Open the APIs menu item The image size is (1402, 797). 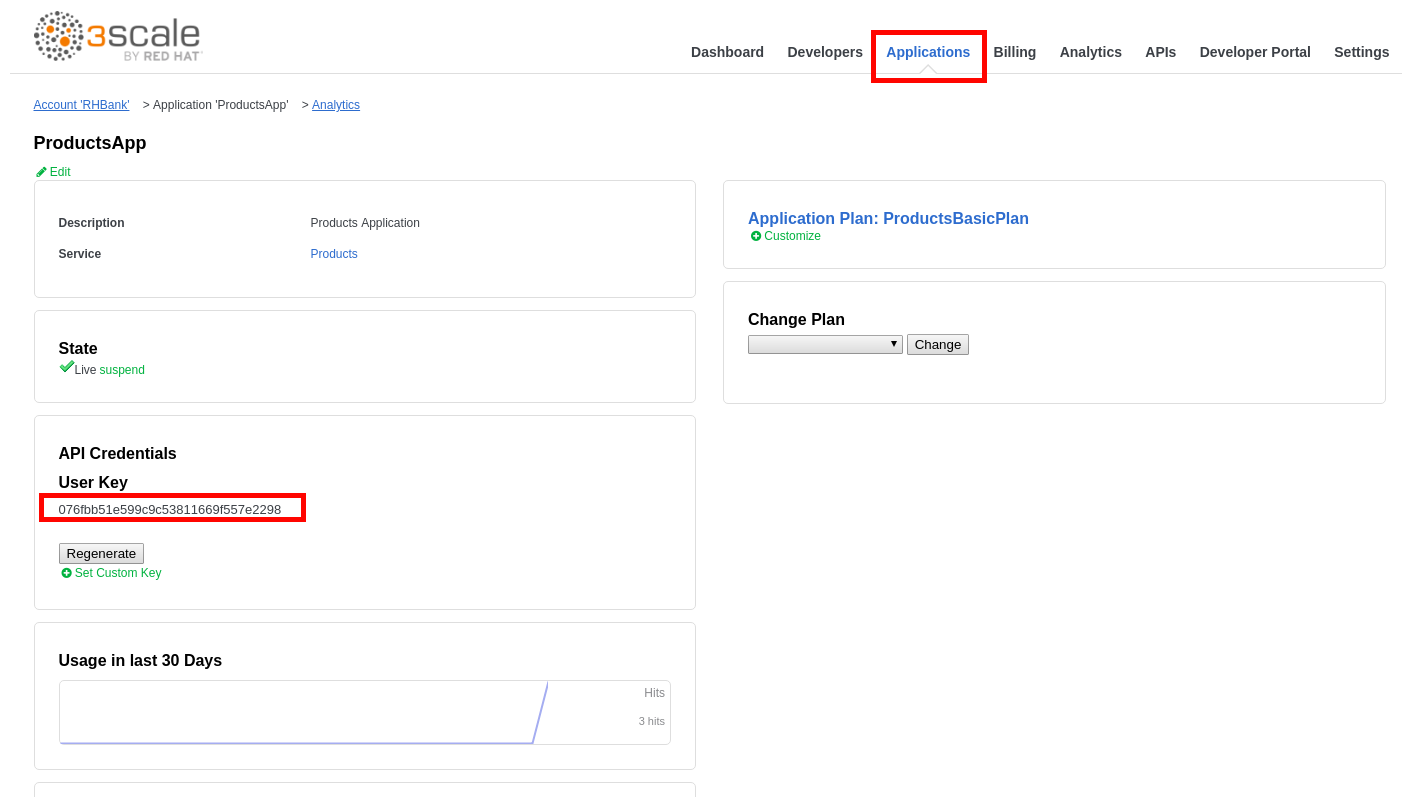click(x=1160, y=52)
